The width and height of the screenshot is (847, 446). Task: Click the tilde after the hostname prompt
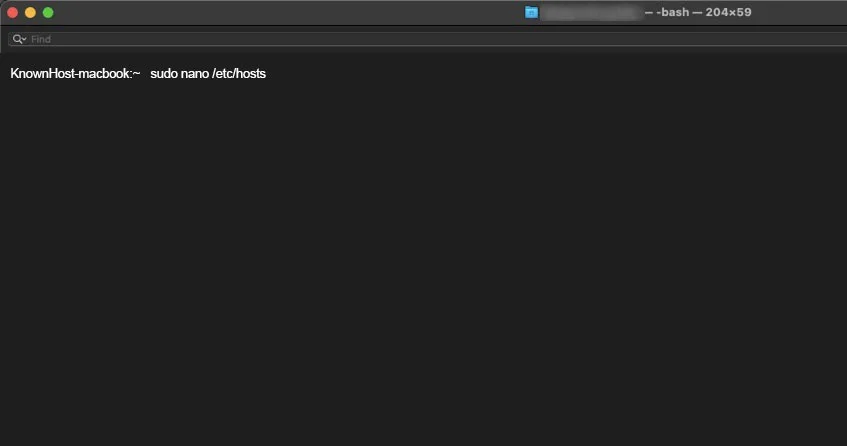tap(137, 74)
